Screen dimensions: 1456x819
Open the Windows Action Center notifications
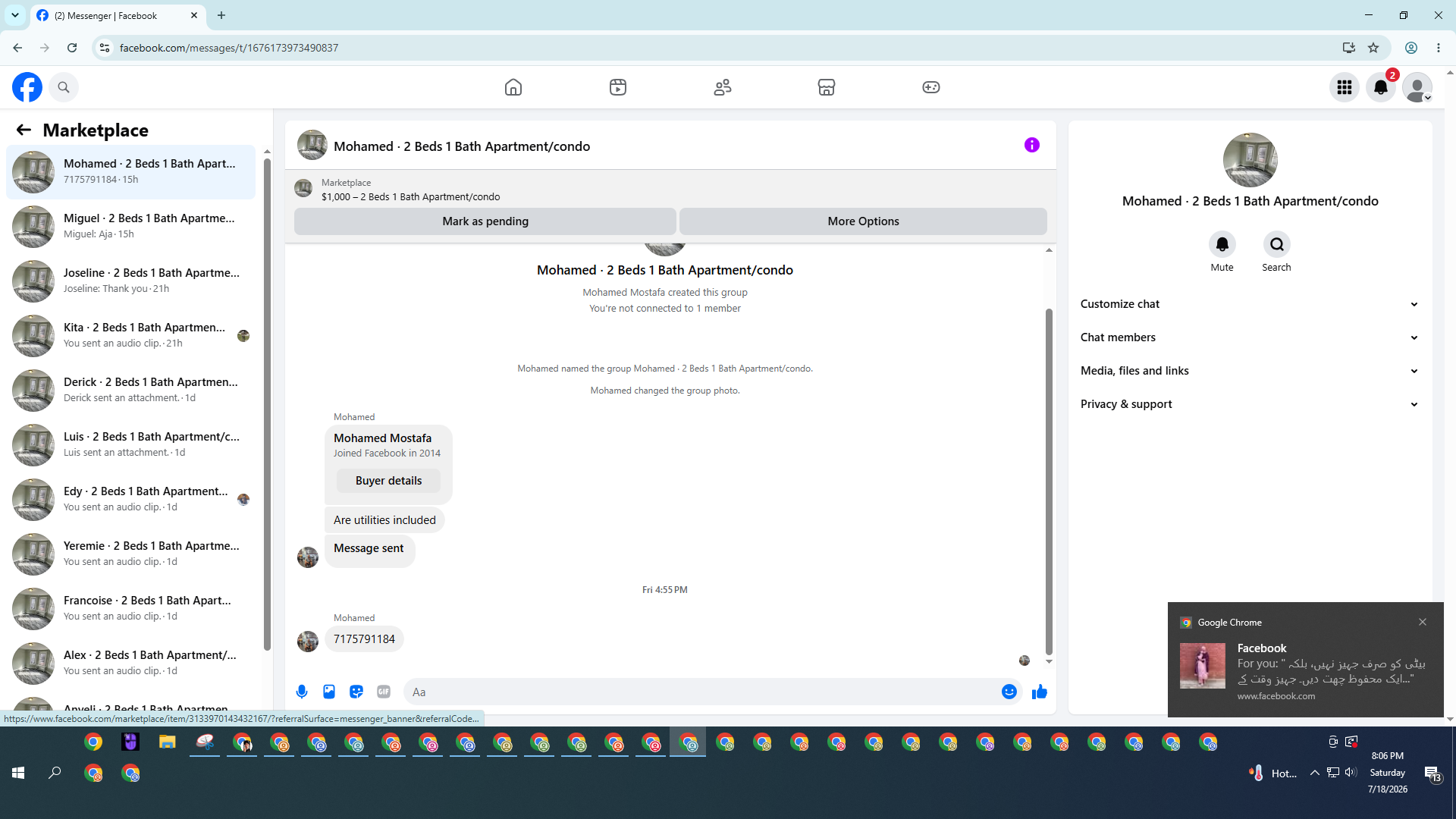click(1432, 773)
